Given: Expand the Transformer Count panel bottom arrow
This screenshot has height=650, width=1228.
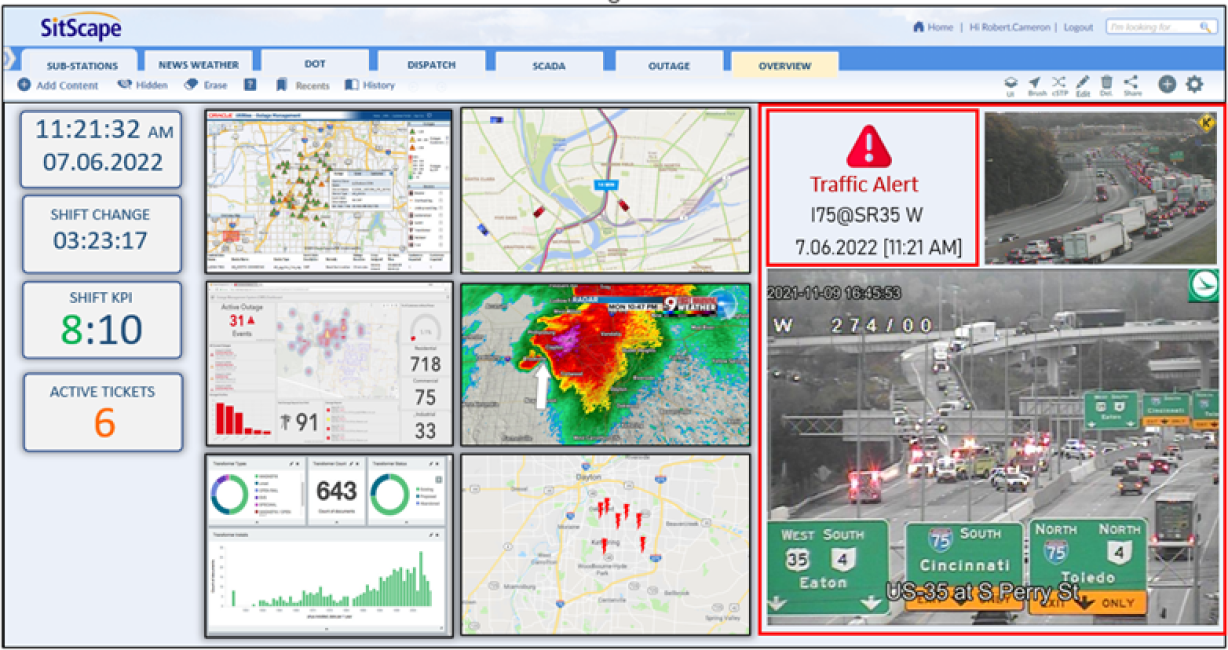Looking at the screenshot, I should tap(336, 521).
